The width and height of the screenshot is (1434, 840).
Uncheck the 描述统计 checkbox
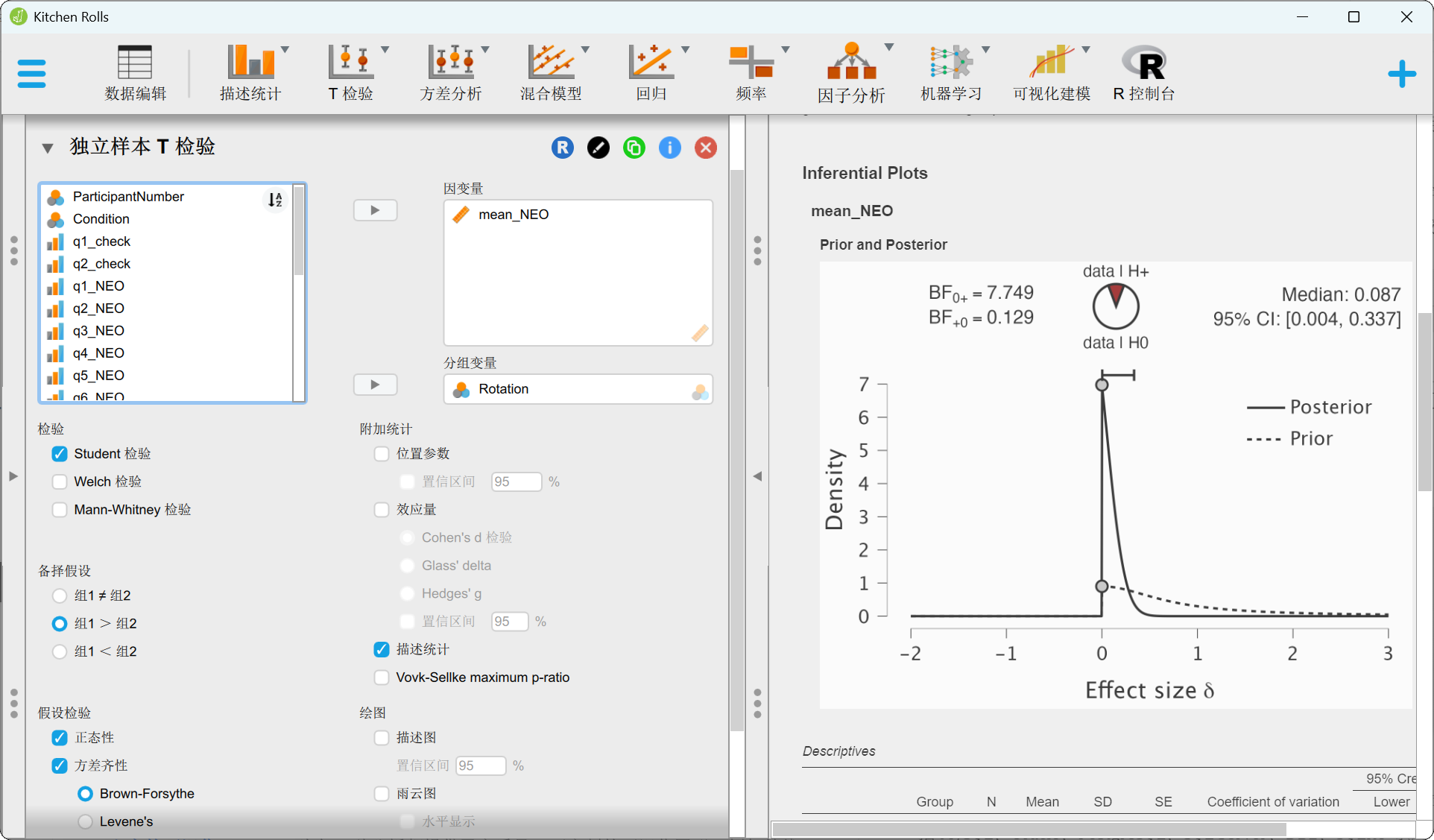tap(382, 649)
